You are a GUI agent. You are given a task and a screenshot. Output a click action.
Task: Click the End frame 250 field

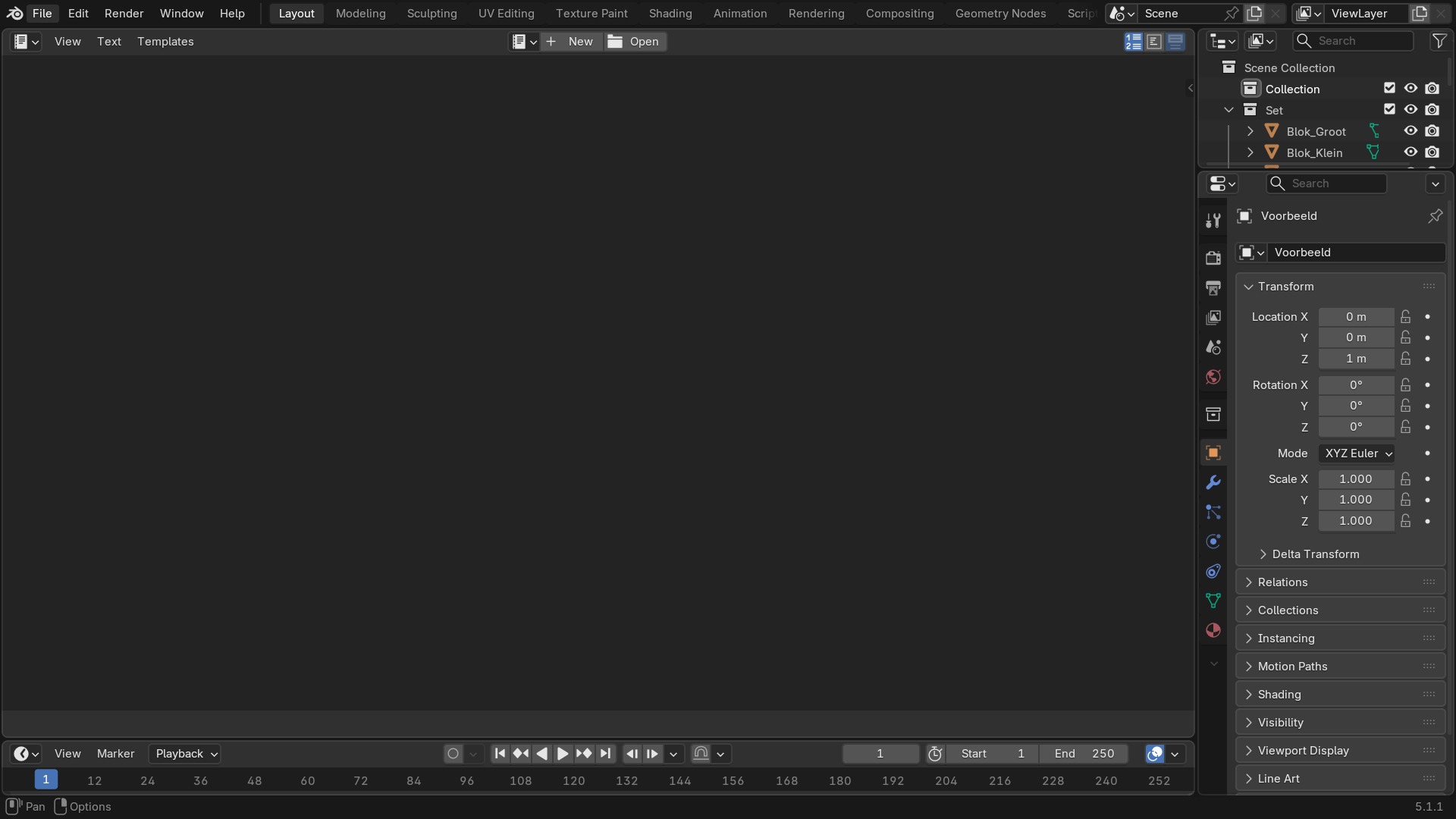click(x=1084, y=754)
